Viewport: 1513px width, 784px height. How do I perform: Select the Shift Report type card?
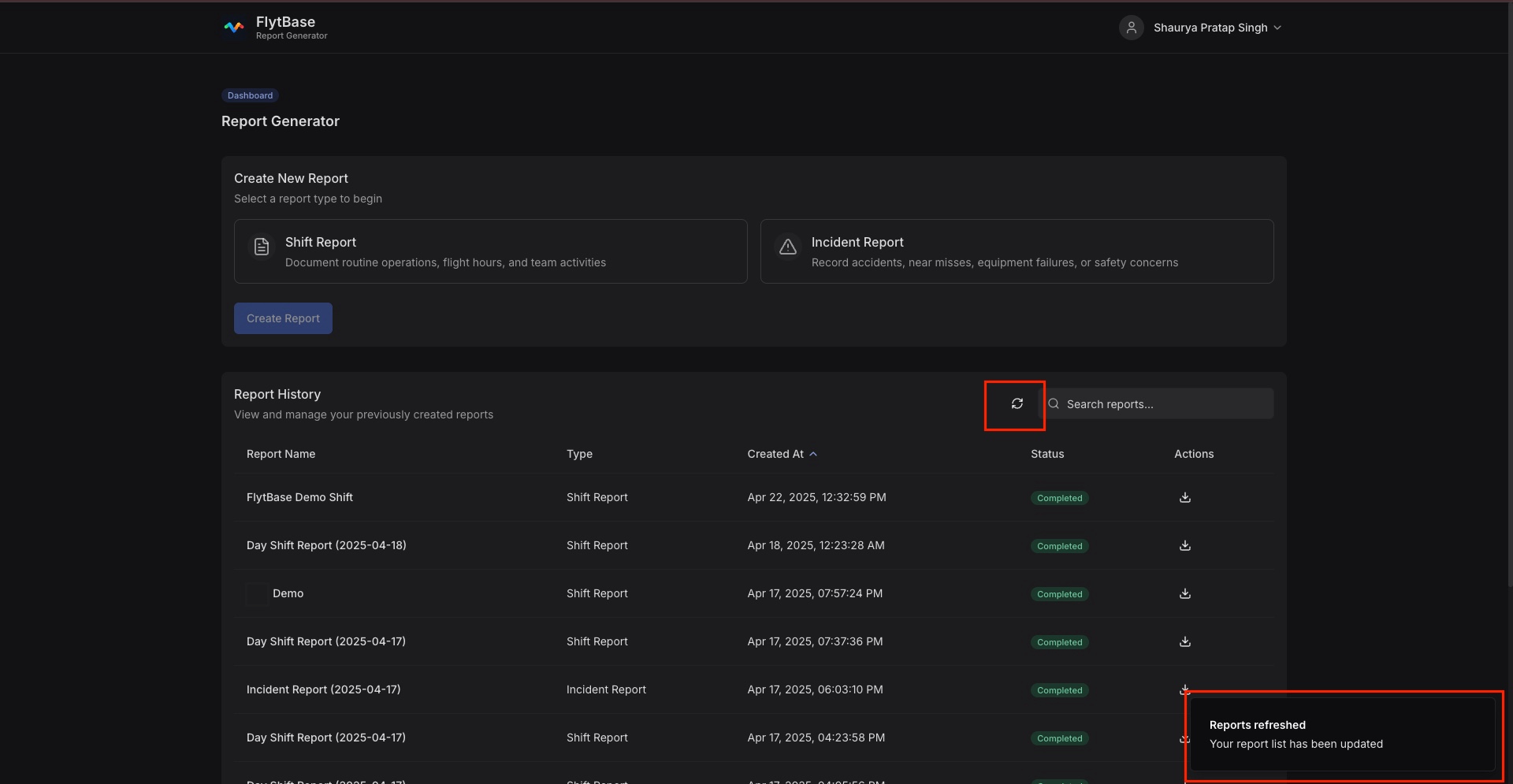pos(490,251)
